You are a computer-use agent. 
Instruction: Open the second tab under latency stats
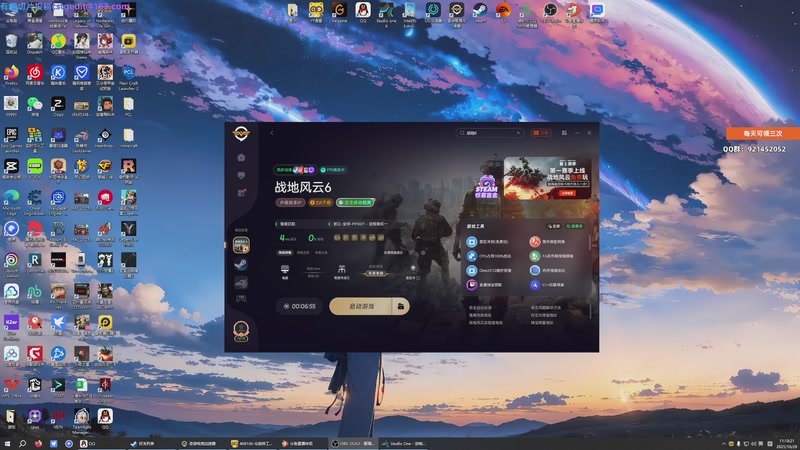303,253
